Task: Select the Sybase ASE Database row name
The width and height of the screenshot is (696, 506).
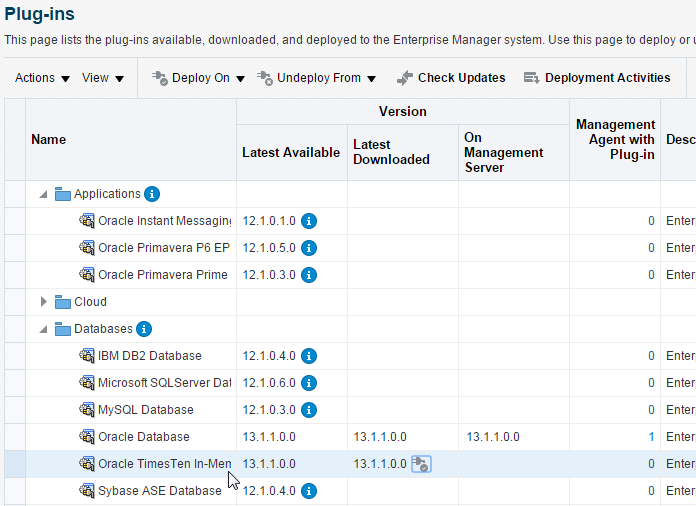Action: 159,491
